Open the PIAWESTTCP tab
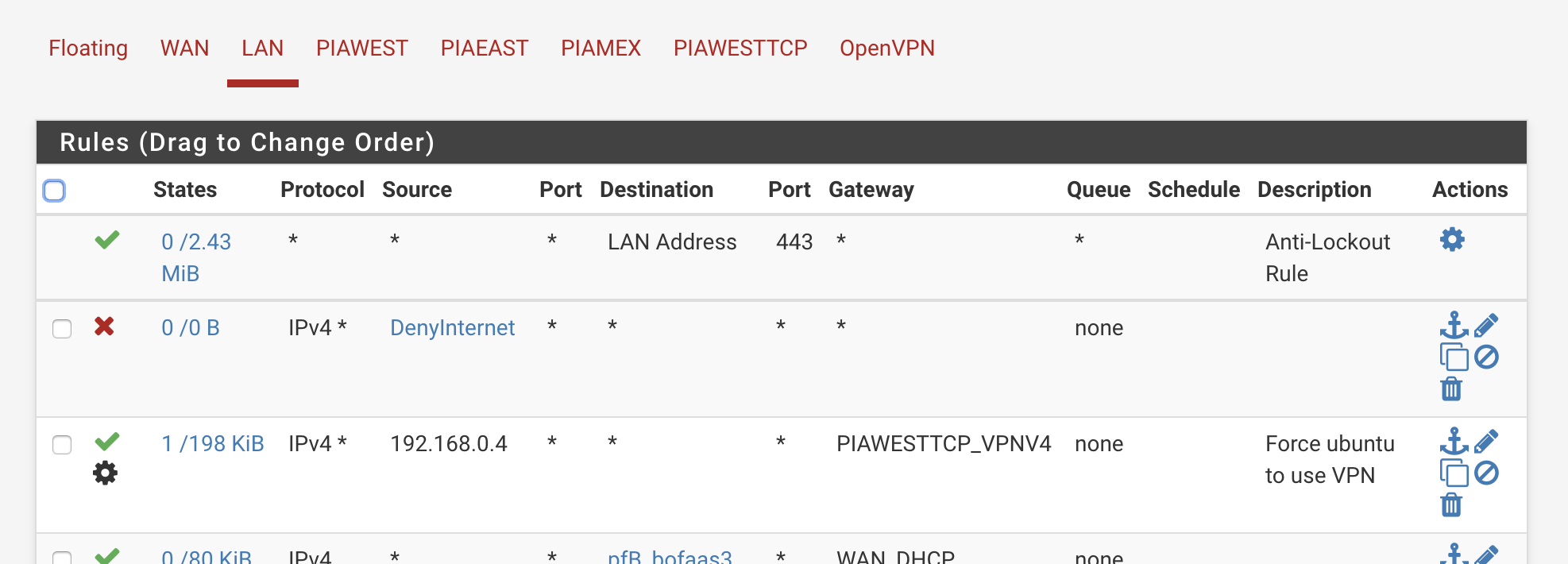The width and height of the screenshot is (1568, 564). [740, 48]
